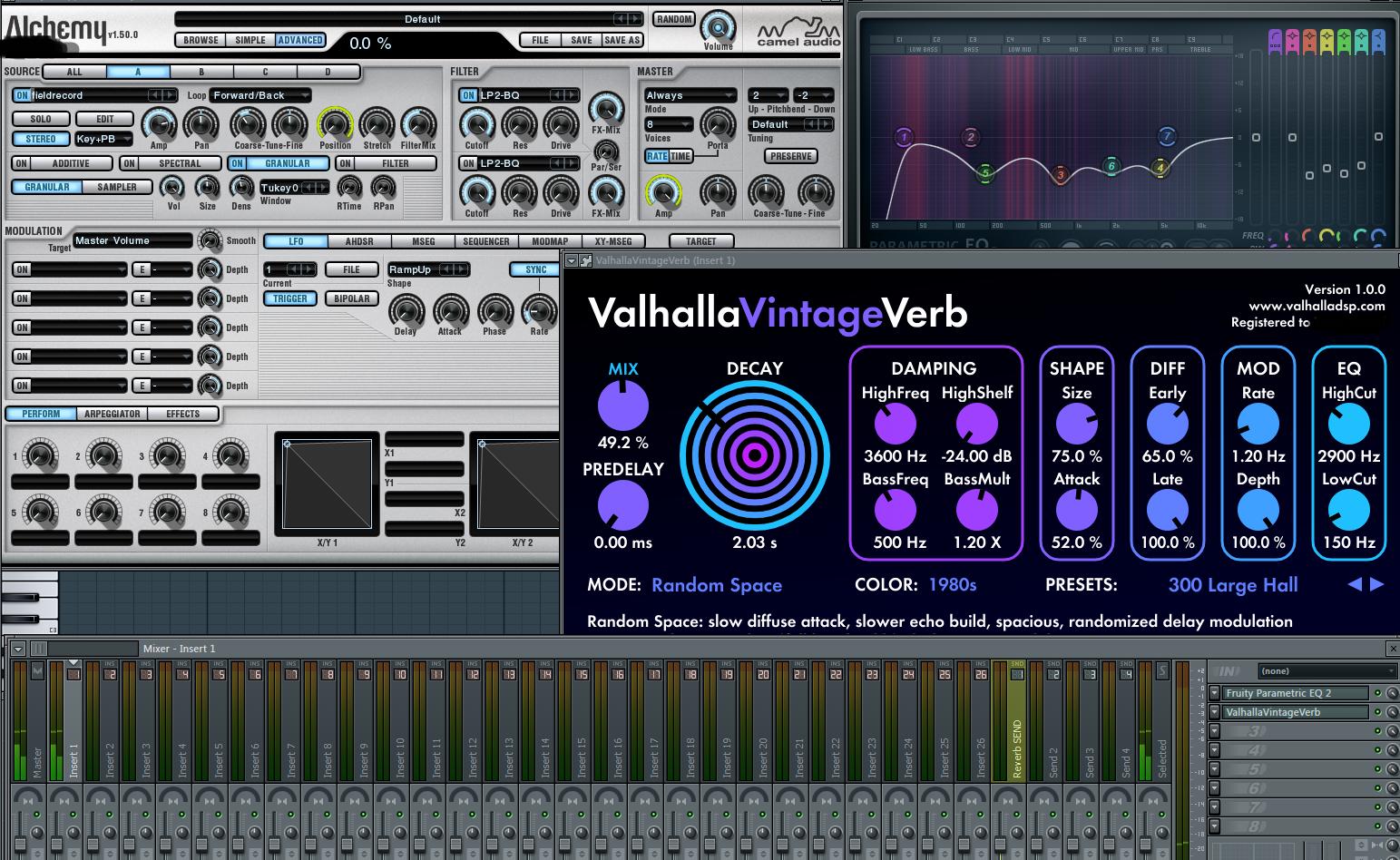Toggle the STEREO button in Alchemy source

40,139
